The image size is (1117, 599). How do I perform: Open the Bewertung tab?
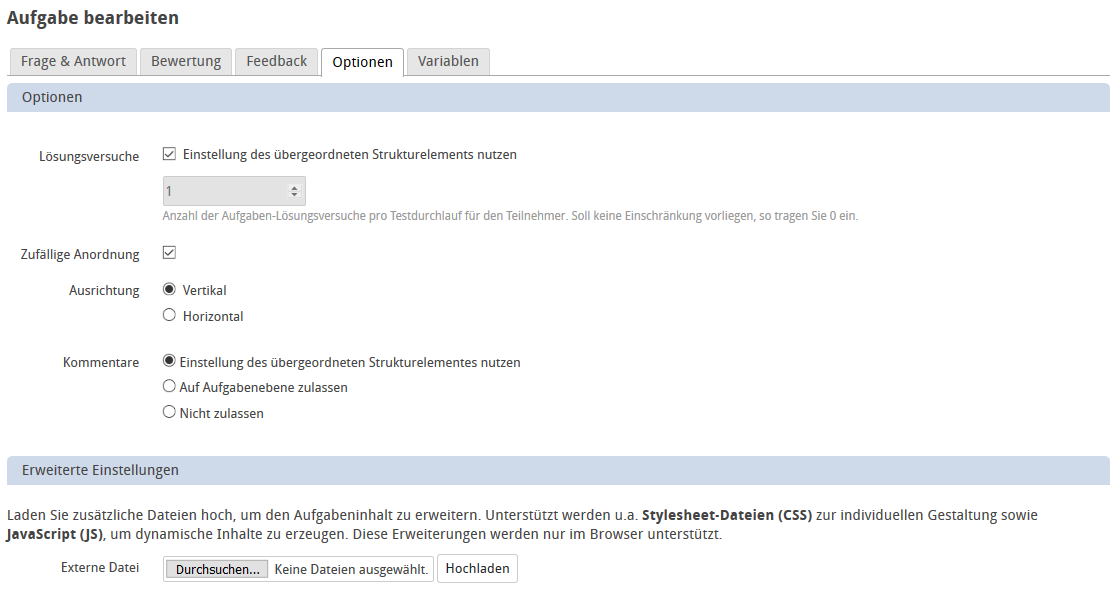(186, 61)
